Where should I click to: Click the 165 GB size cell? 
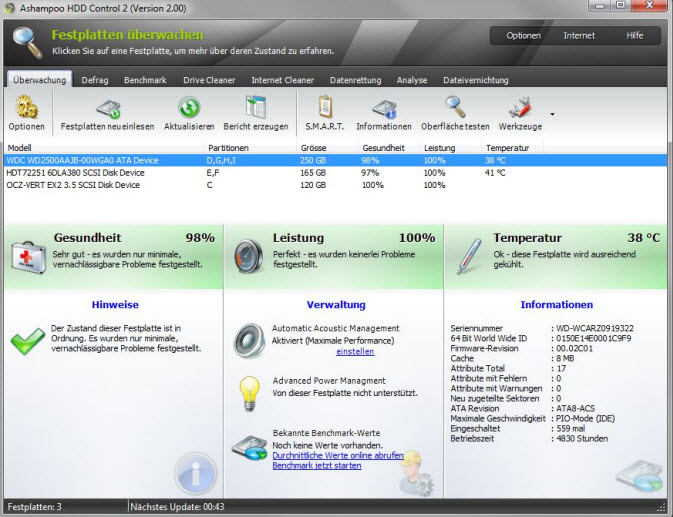click(313, 173)
